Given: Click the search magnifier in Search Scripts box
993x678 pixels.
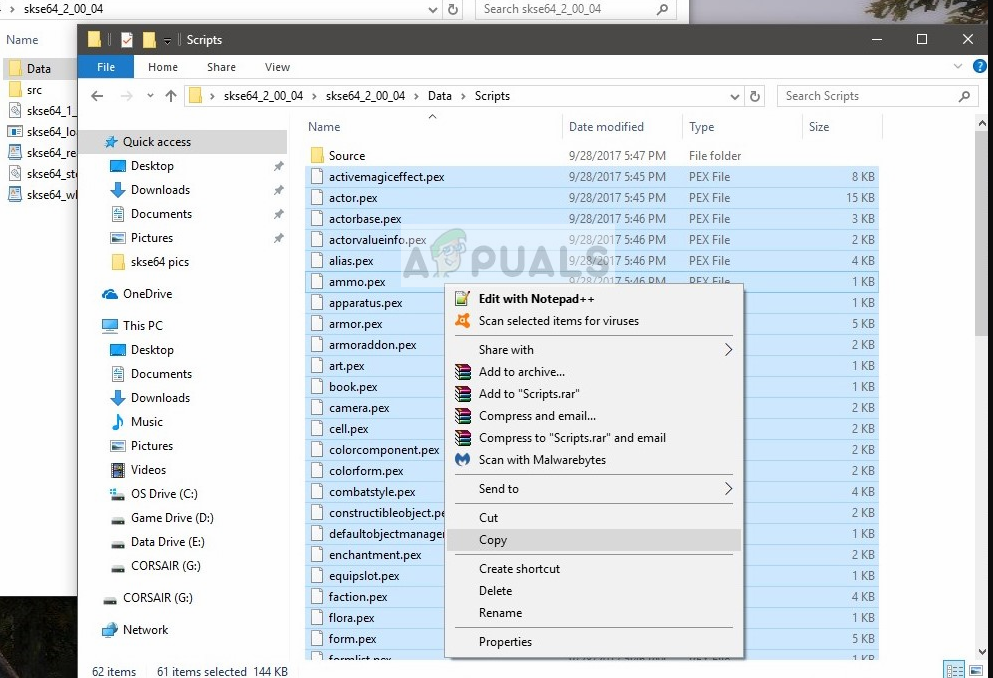Looking at the screenshot, I should click(x=964, y=96).
